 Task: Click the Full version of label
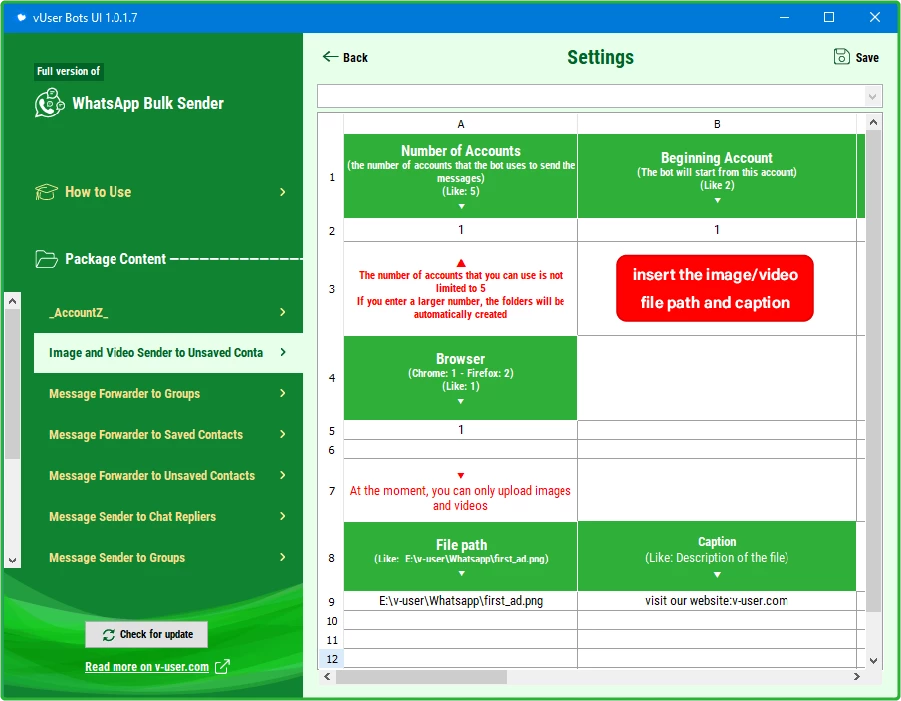click(68, 71)
